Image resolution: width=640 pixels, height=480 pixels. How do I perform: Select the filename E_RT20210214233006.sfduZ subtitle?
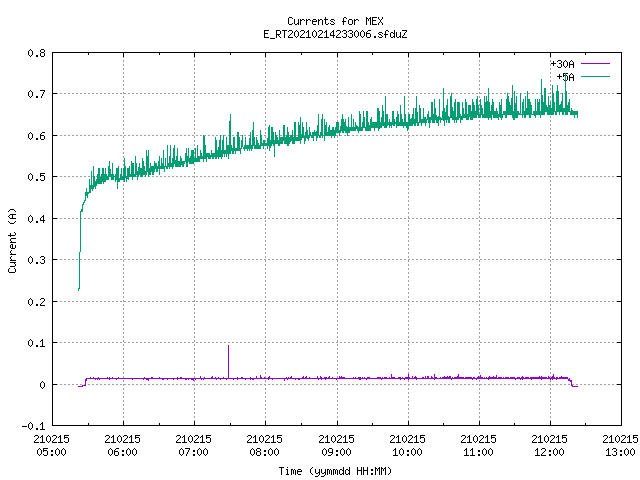[x=335, y=34]
